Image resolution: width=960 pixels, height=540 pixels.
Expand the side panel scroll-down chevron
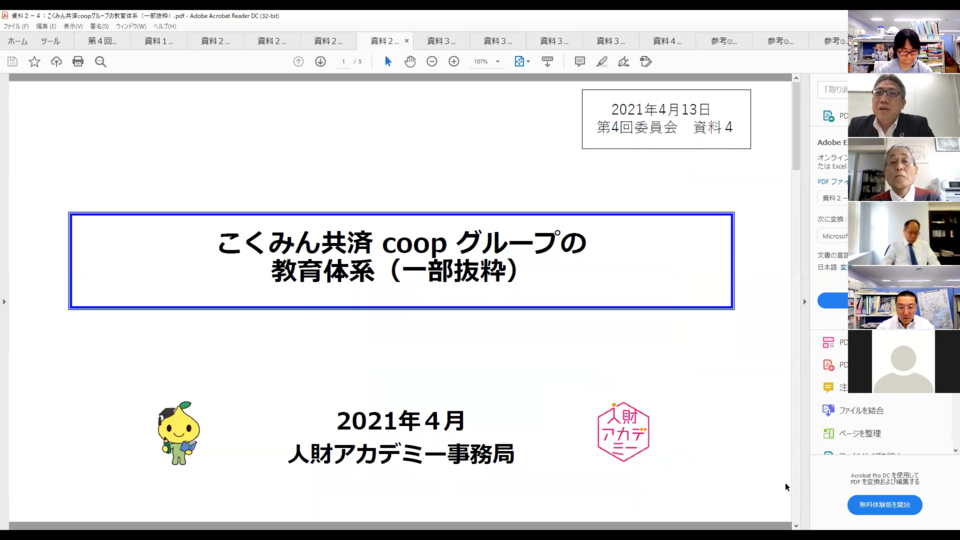click(956, 450)
